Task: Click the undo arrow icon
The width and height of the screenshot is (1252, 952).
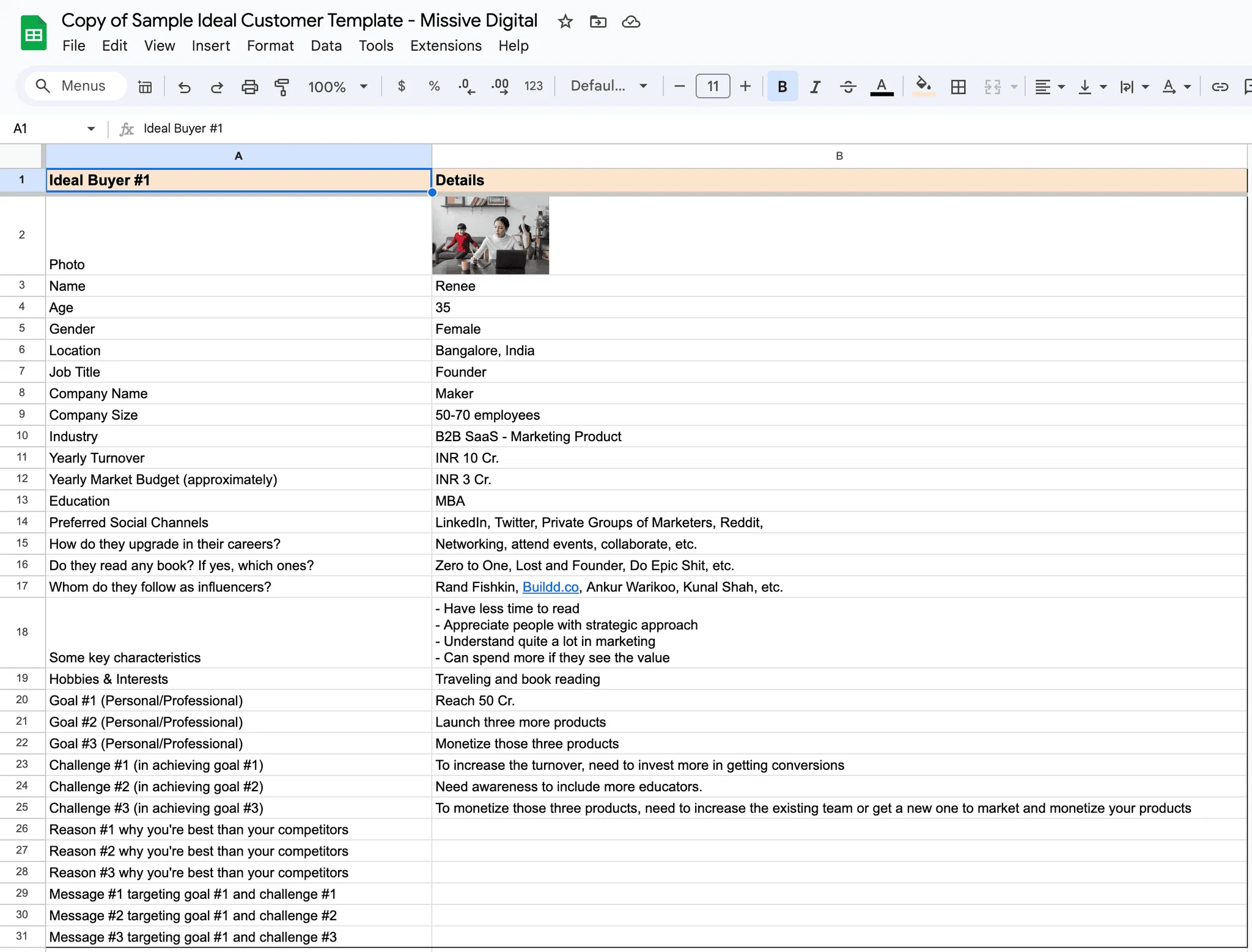Action: [x=184, y=87]
